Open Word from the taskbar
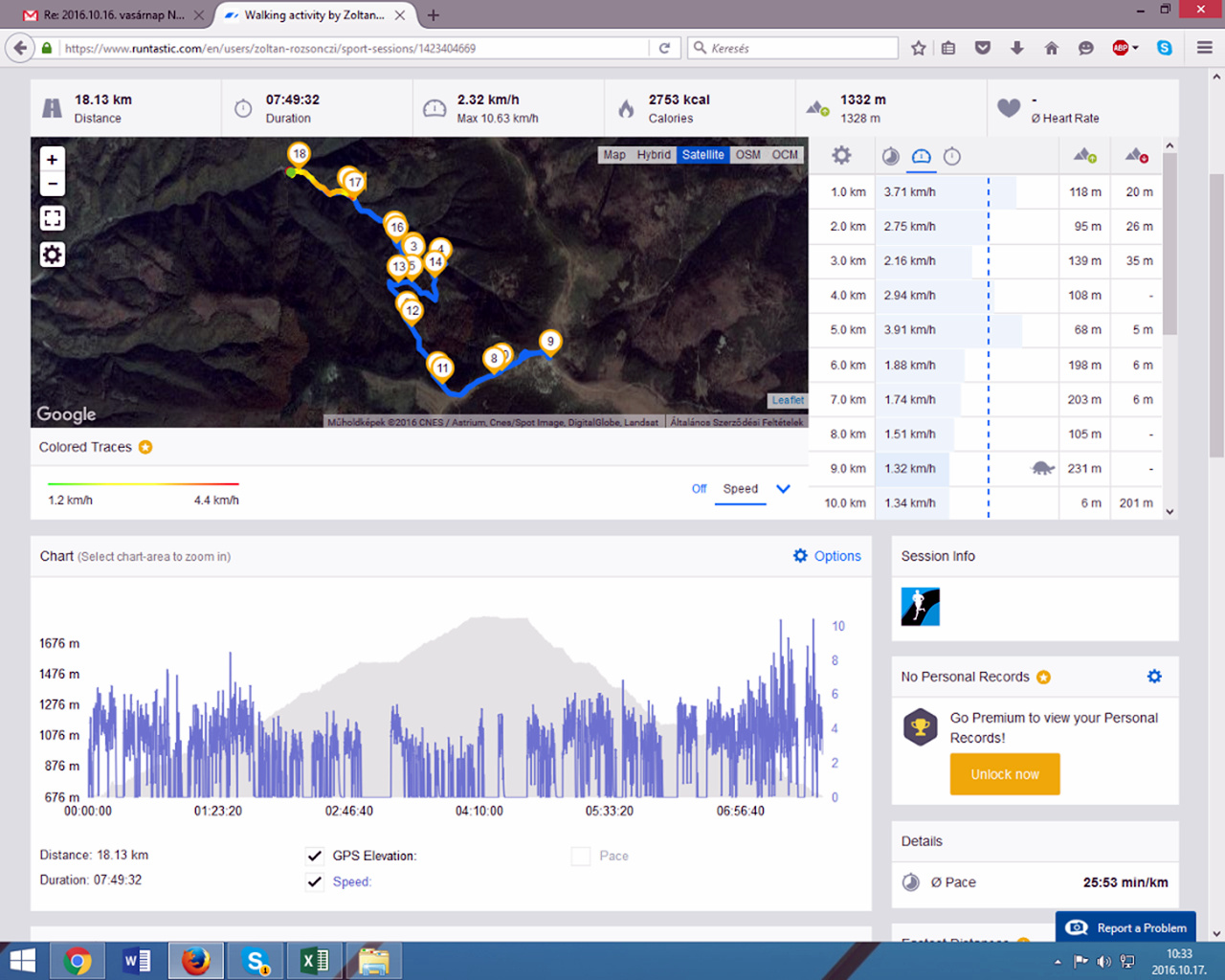This screenshot has width=1225, height=980. (x=137, y=961)
